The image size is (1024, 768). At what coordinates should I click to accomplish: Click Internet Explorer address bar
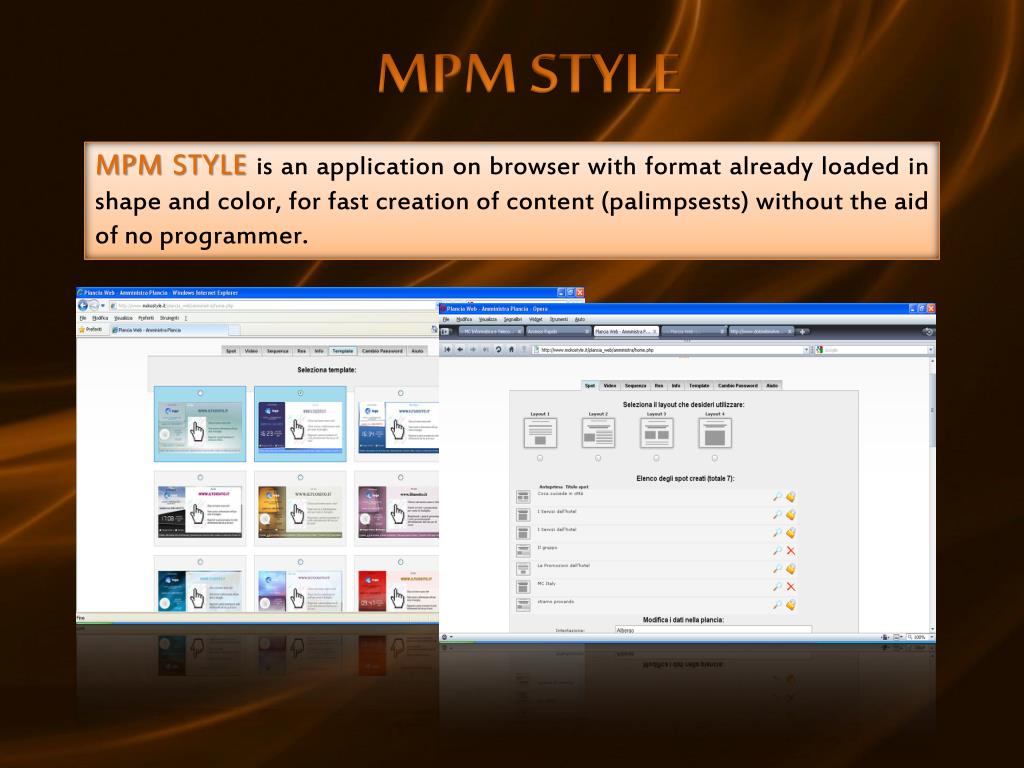(274, 305)
